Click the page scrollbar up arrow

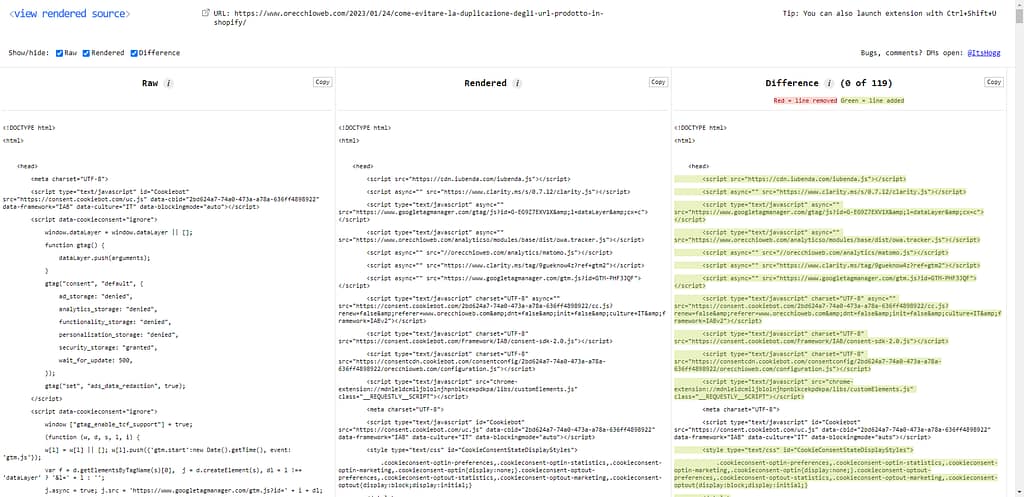pos(1019,4)
